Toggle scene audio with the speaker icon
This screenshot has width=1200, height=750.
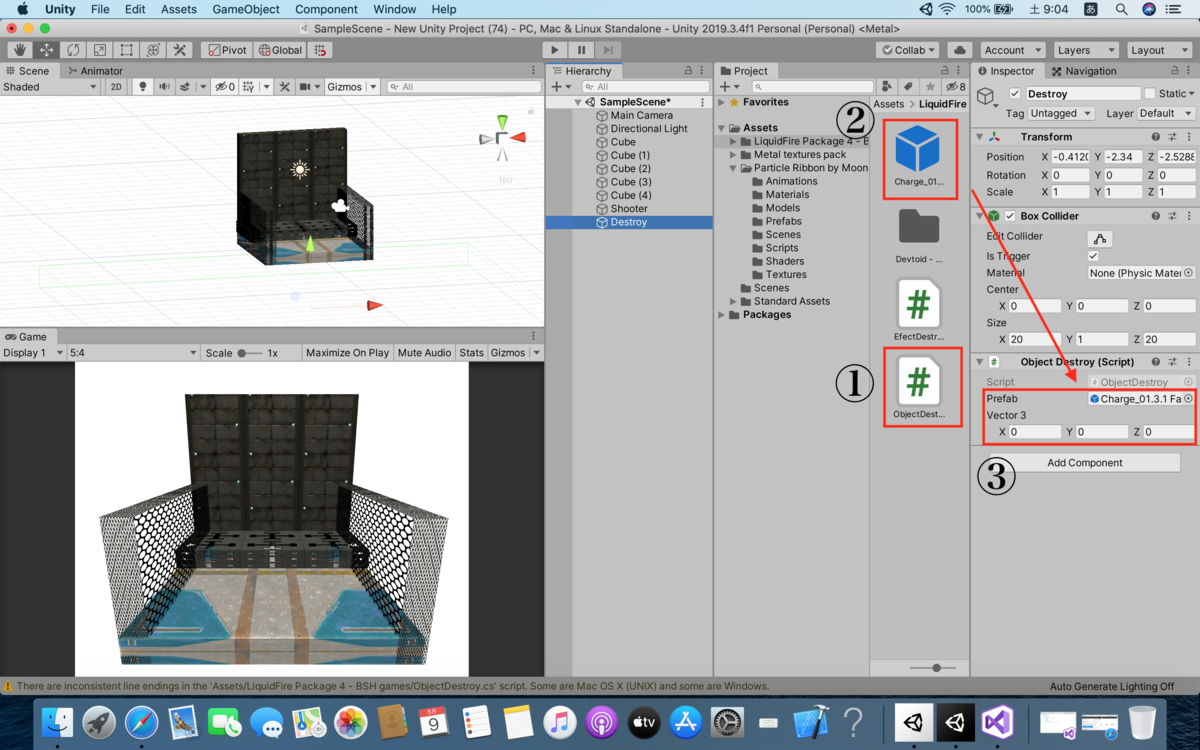coord(165,87)
